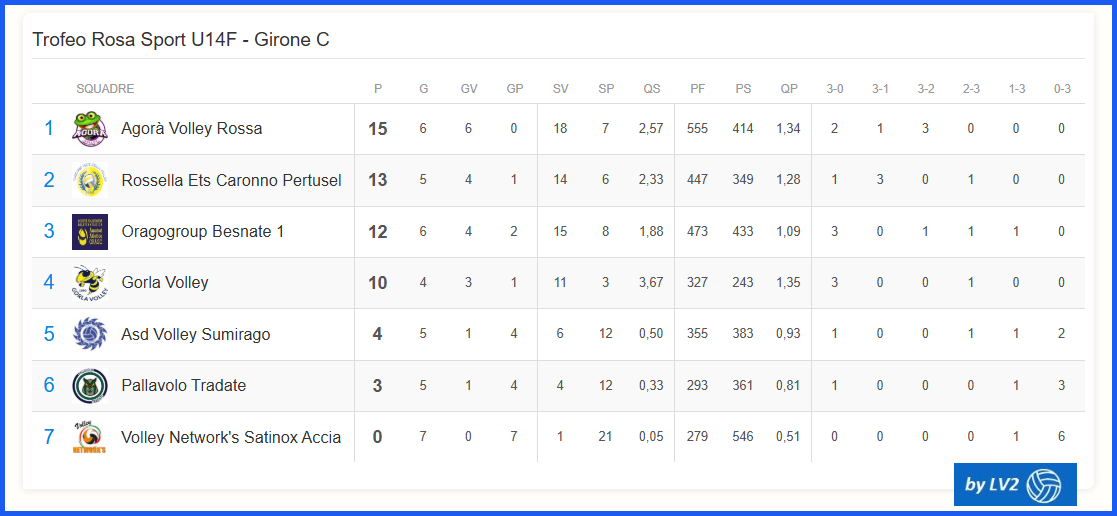The height and width of the screenshot is (516, 1117).
Task: Click the Gorla Volley bee logo
Action: point(90,283)
